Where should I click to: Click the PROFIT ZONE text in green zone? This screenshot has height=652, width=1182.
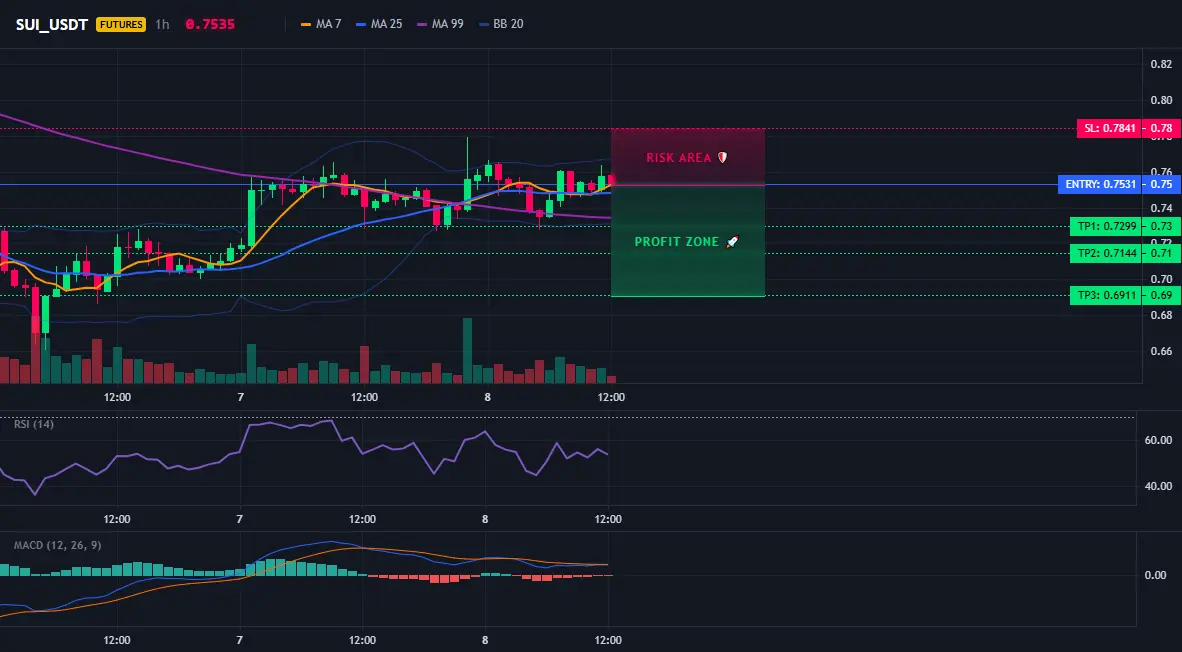[x=677, y=242]
